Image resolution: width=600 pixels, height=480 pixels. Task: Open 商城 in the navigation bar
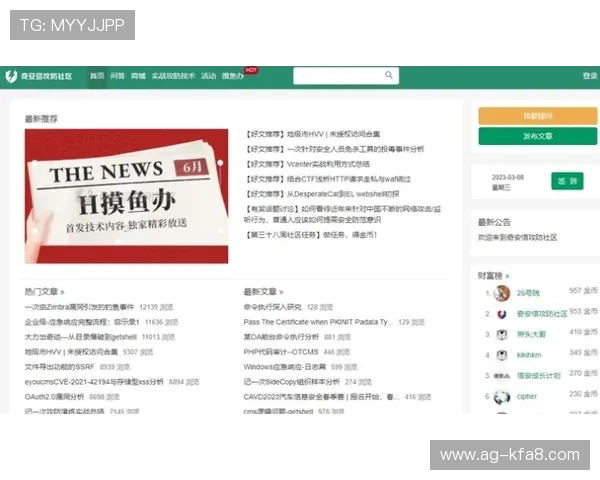tap(138, 76)
